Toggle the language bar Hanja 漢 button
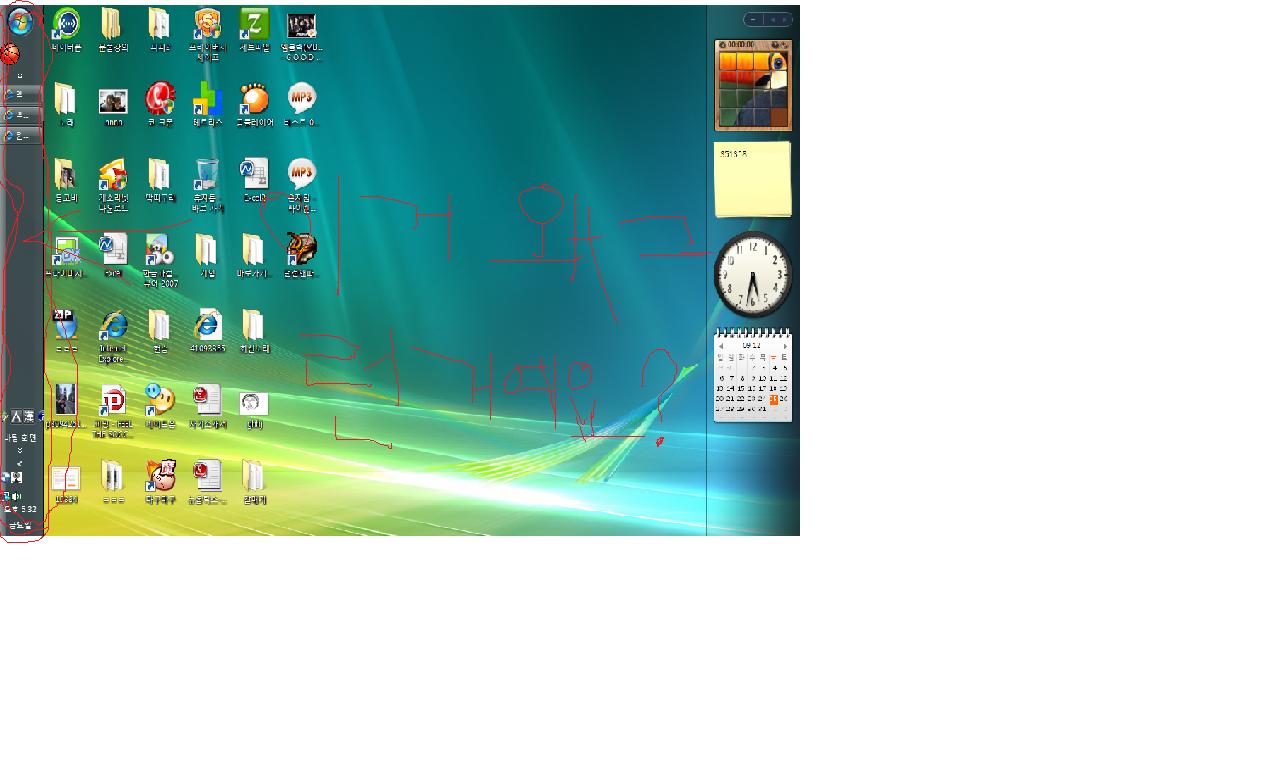 [x=29, y=416]
